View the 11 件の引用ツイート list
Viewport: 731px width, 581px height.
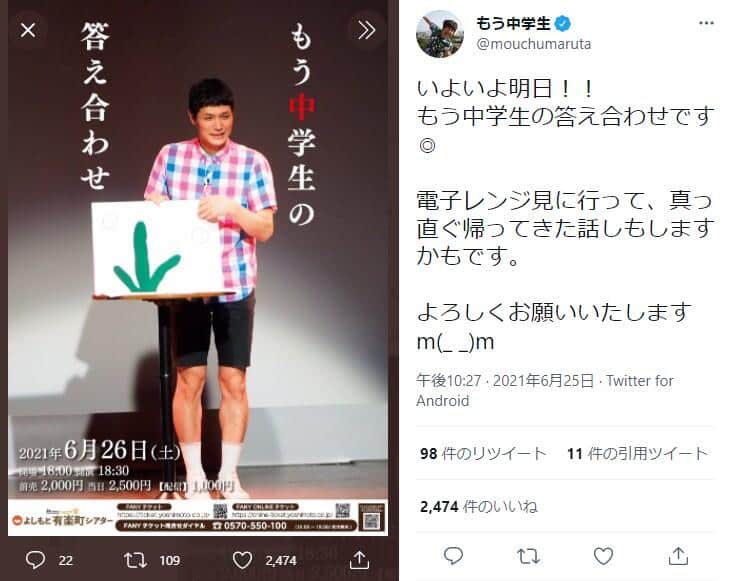[638, 453]
